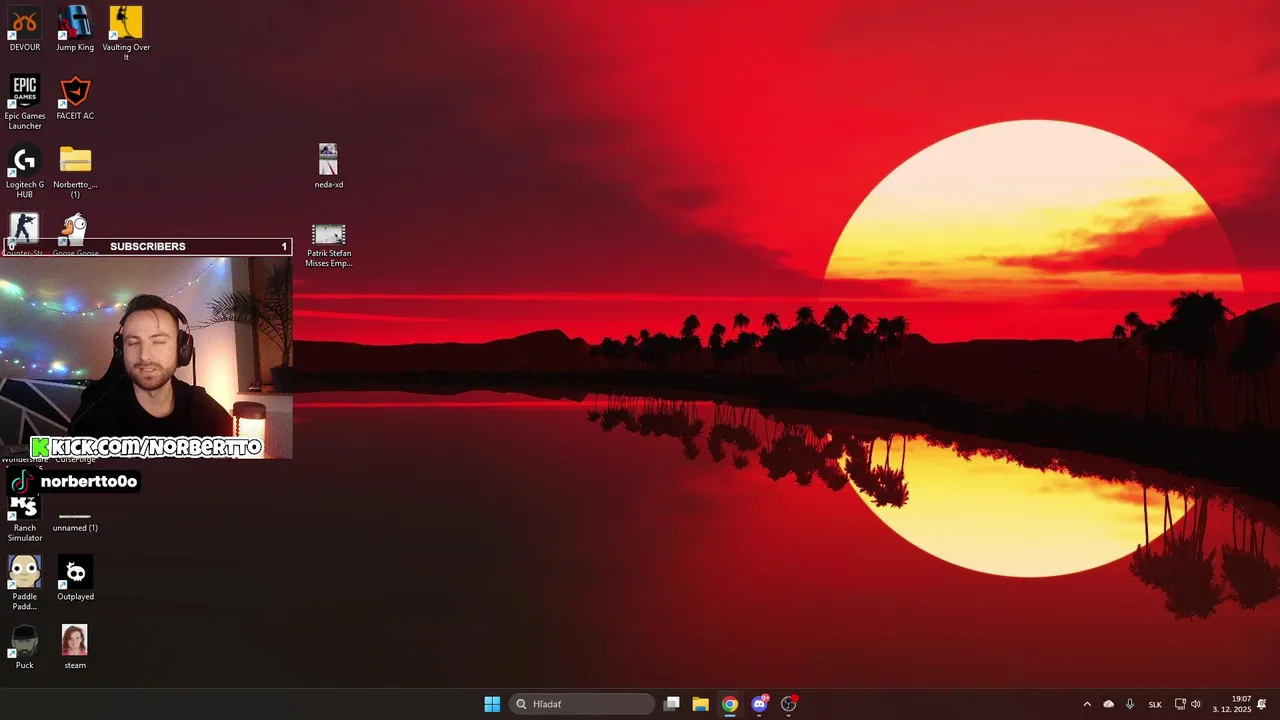This screenshot has width=1280, height=720.
Task: Select the neda-xd file icon
Action: 328,166
